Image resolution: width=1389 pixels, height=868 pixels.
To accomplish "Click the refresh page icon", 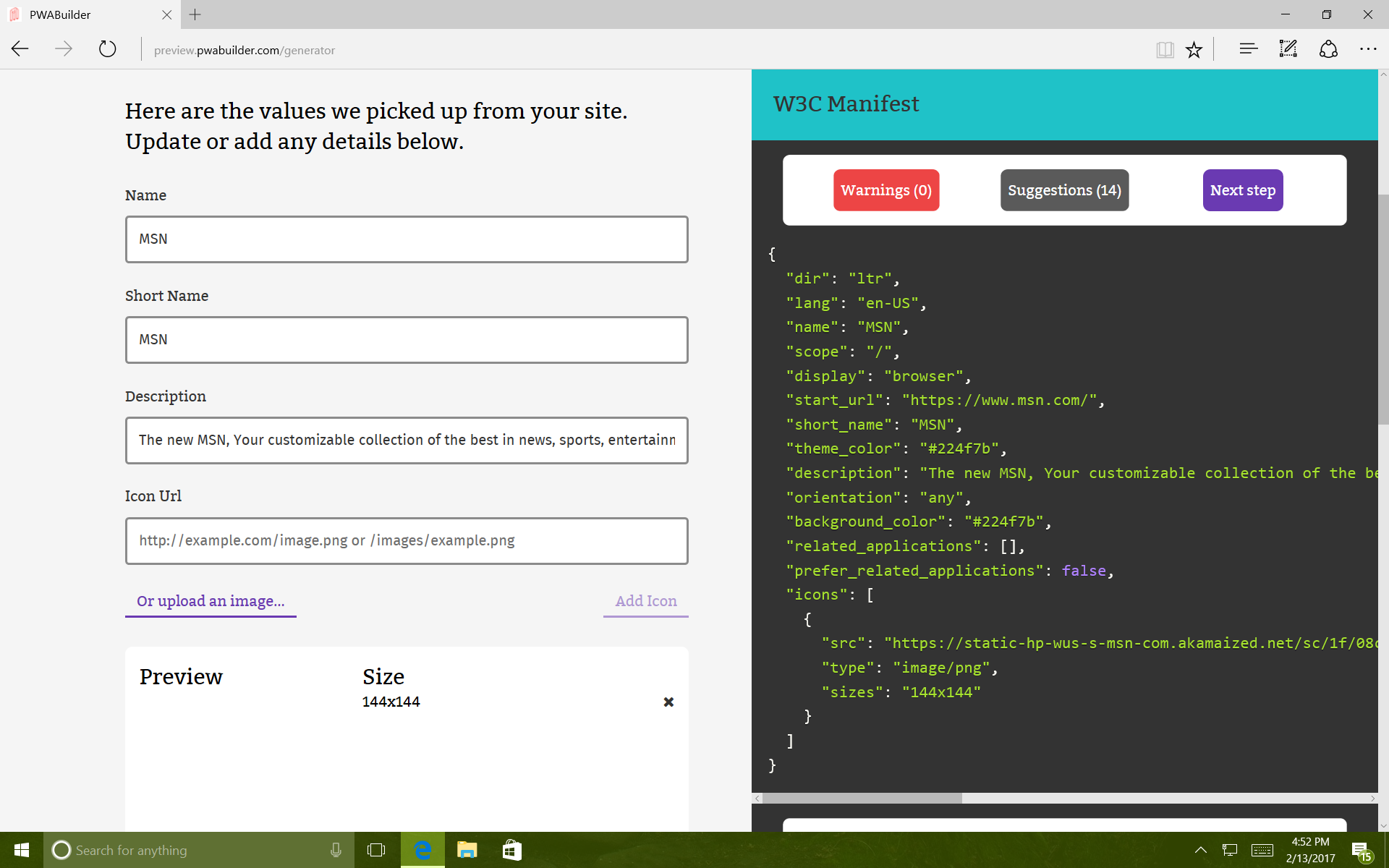I will click(x=107, y=49).
